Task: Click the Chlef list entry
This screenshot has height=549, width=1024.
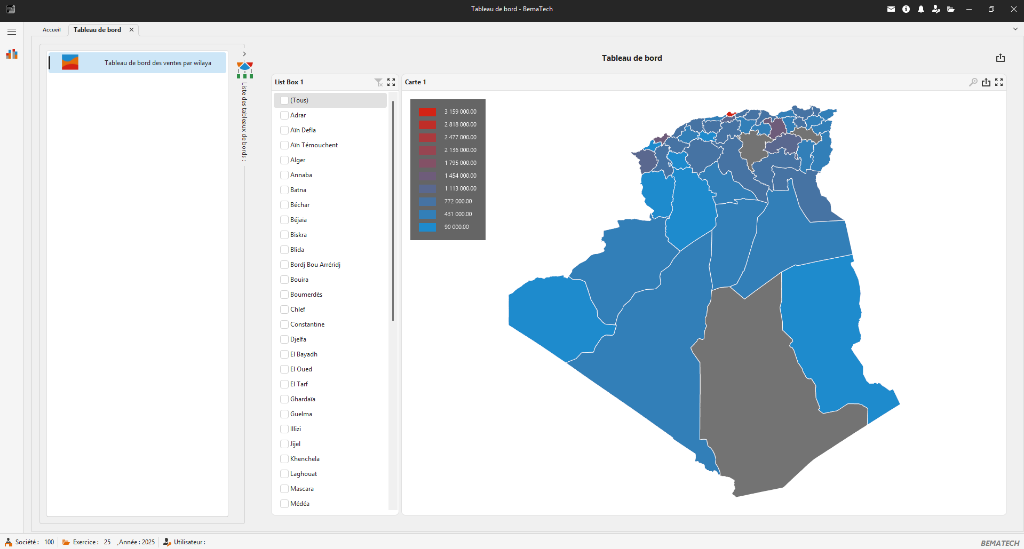Action: tap(298, 309)
